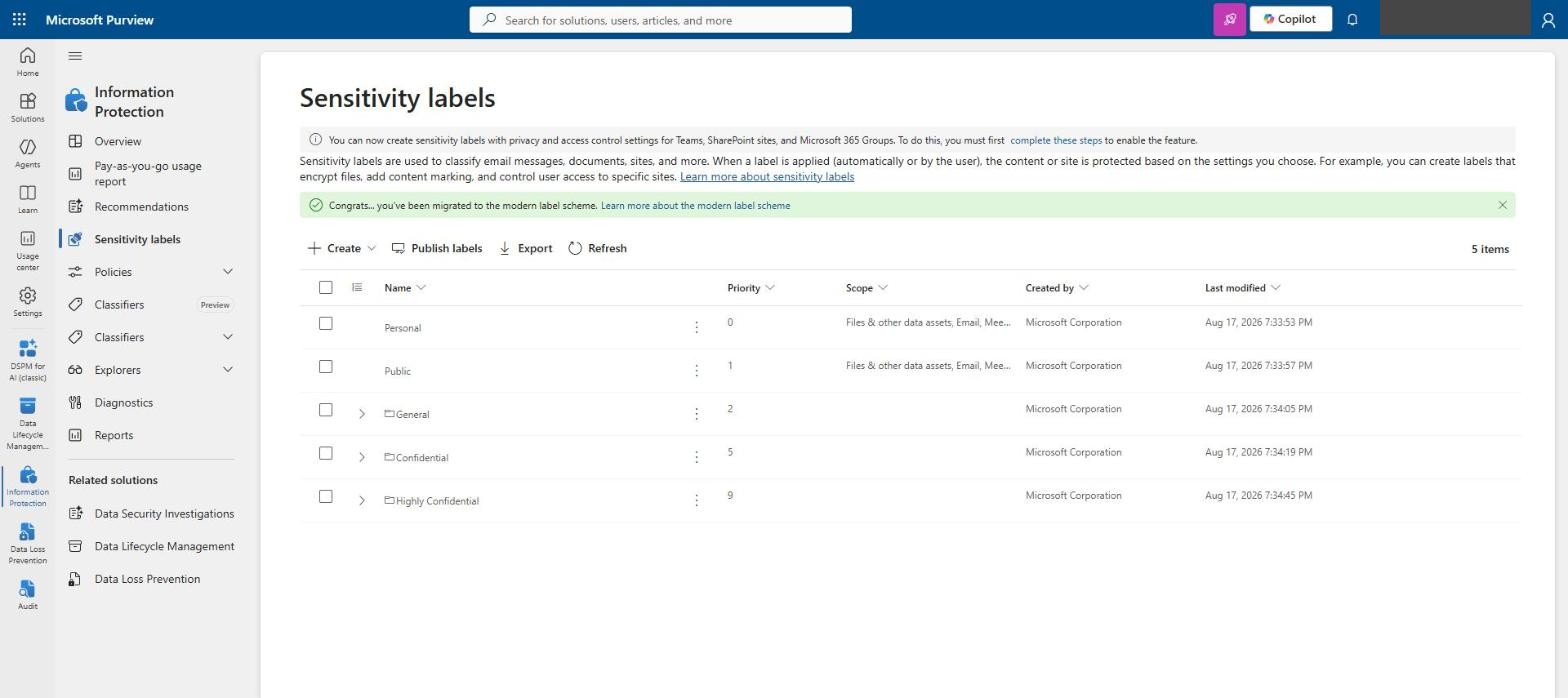Dismiss the migration congrats banner
1568x698 pixels.
(x=1502, y=205)
